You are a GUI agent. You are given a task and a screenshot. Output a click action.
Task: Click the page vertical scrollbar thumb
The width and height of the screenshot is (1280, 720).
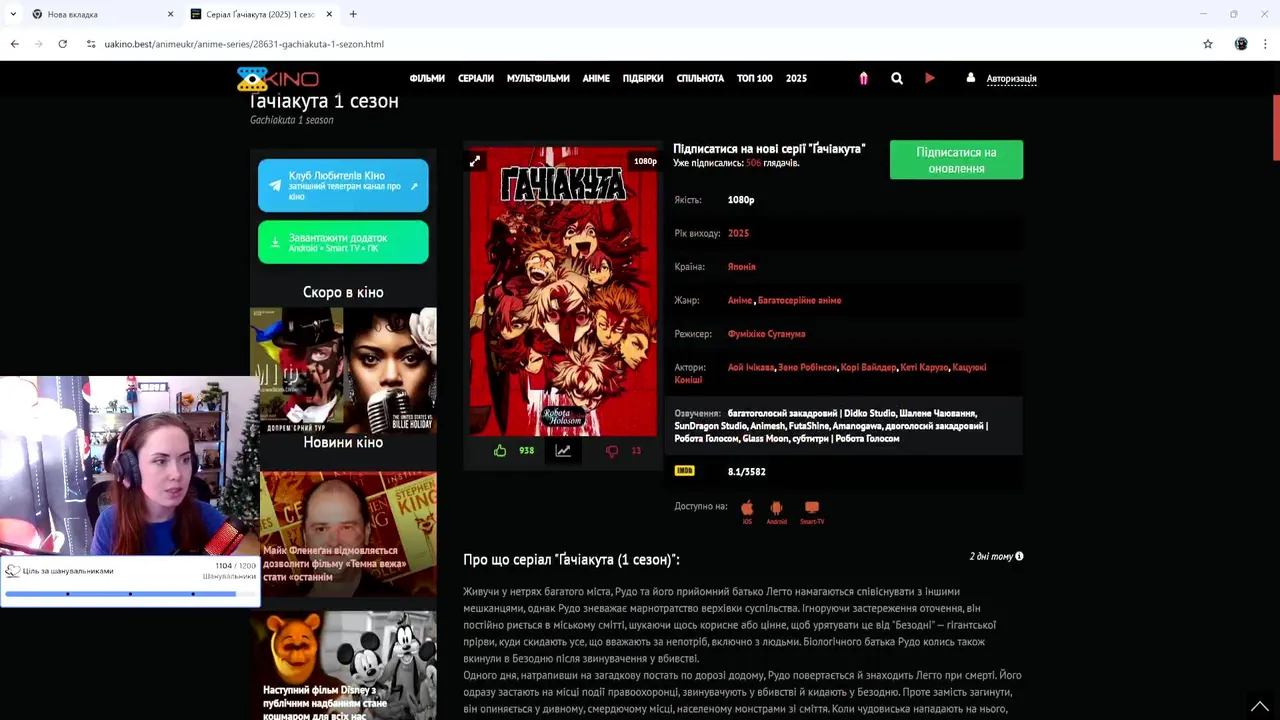[1275, 127]
